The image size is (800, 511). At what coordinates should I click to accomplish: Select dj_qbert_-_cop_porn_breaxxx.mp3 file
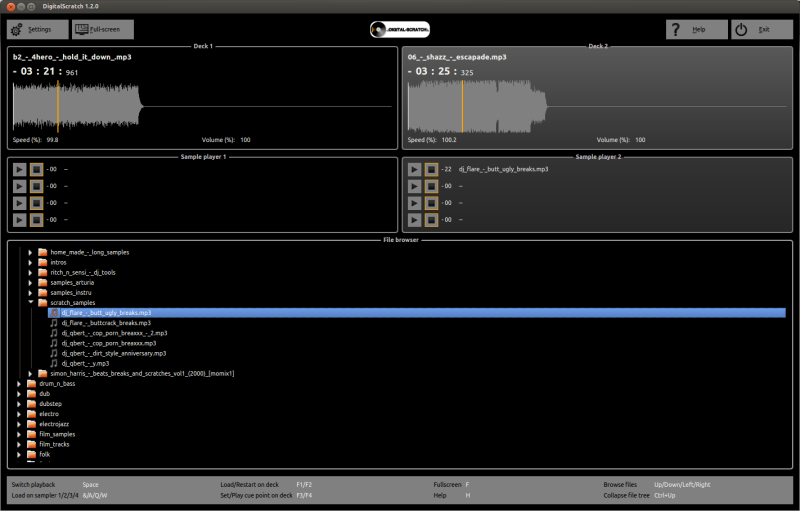109,343
